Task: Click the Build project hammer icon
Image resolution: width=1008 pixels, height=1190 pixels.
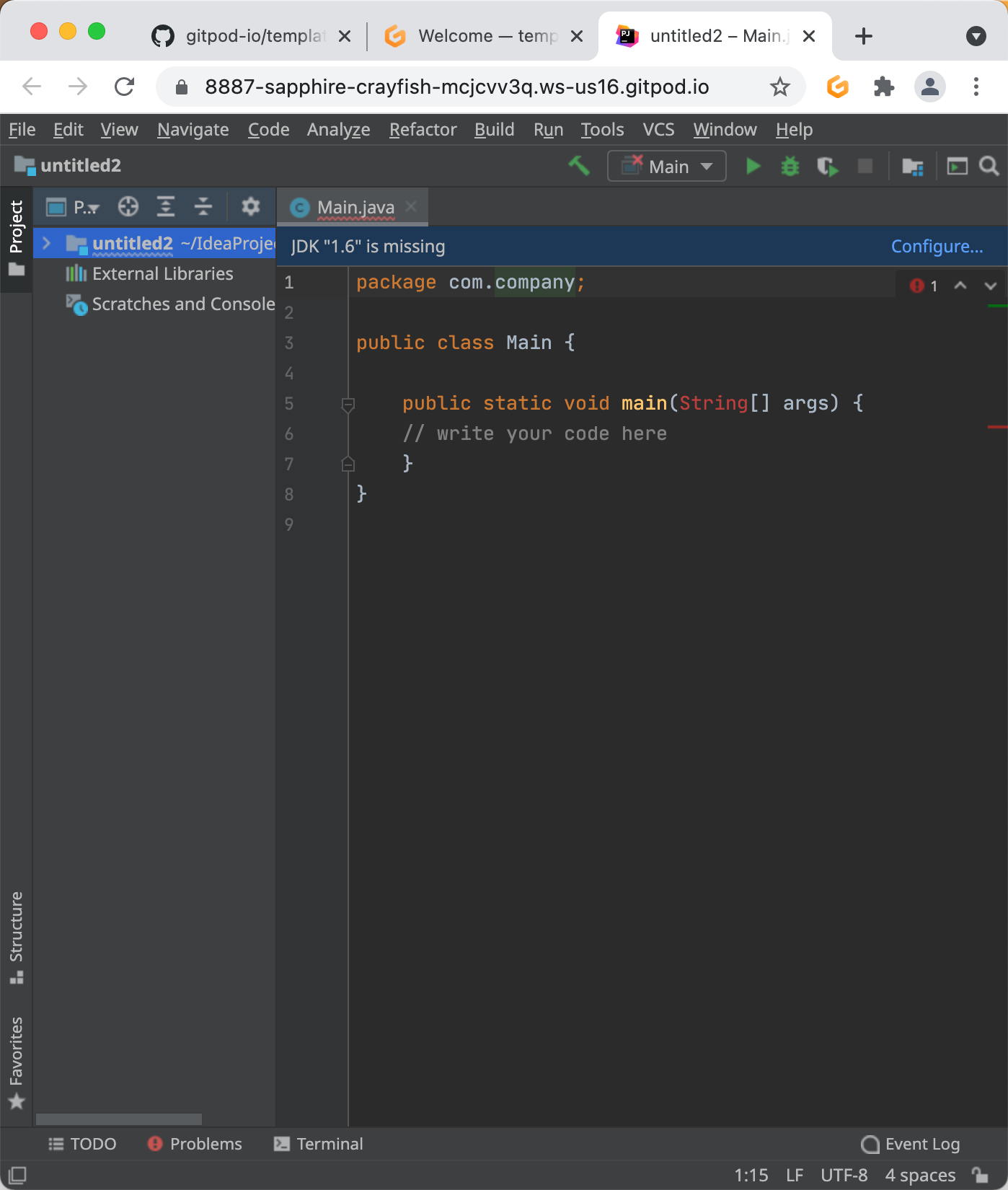Action: [x=579, y=166]
